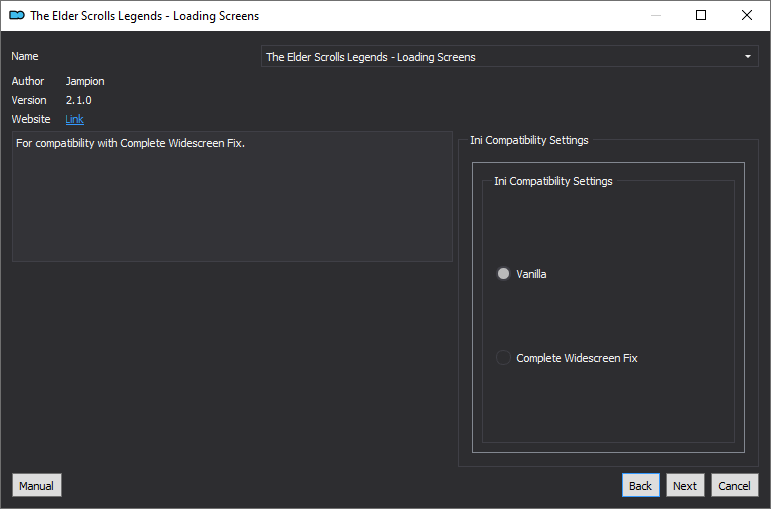Screen dimensions: 771x509
Task: Select Complete Widescreen Fix radio option
Action: [x=503, y=358]
